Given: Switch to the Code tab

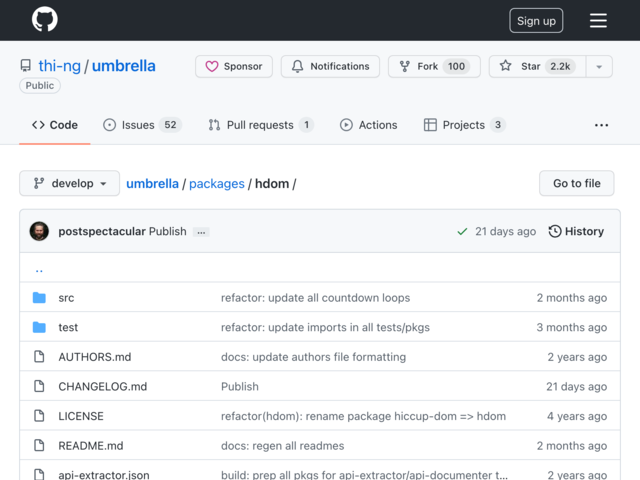Looking at the screenshot, I should coord(55,125).
